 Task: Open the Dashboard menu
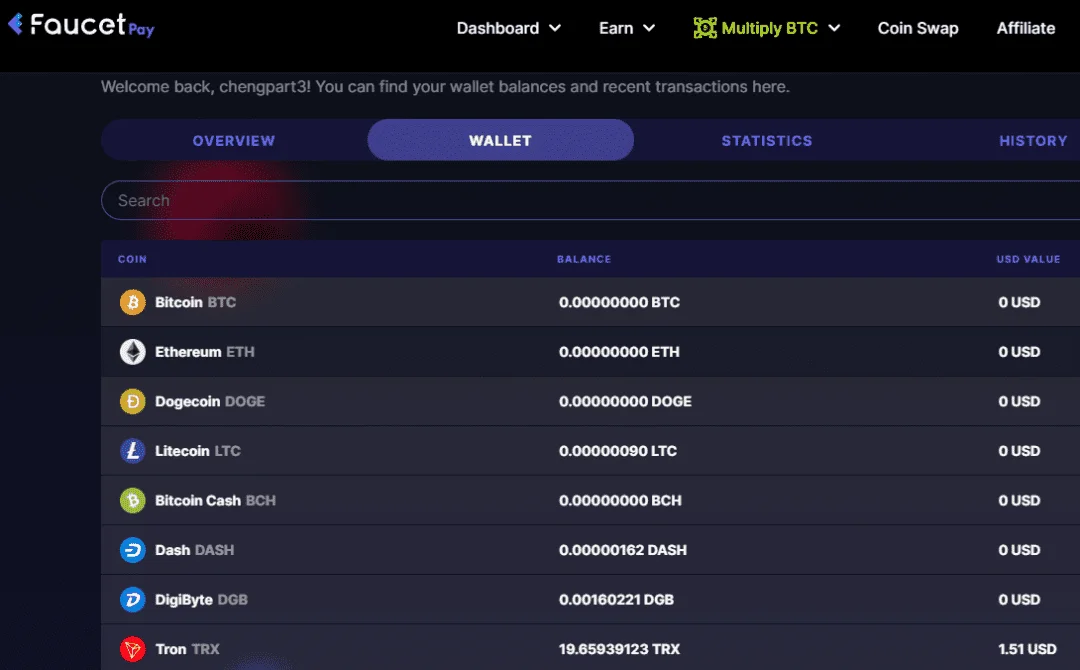tap(508, 28)
